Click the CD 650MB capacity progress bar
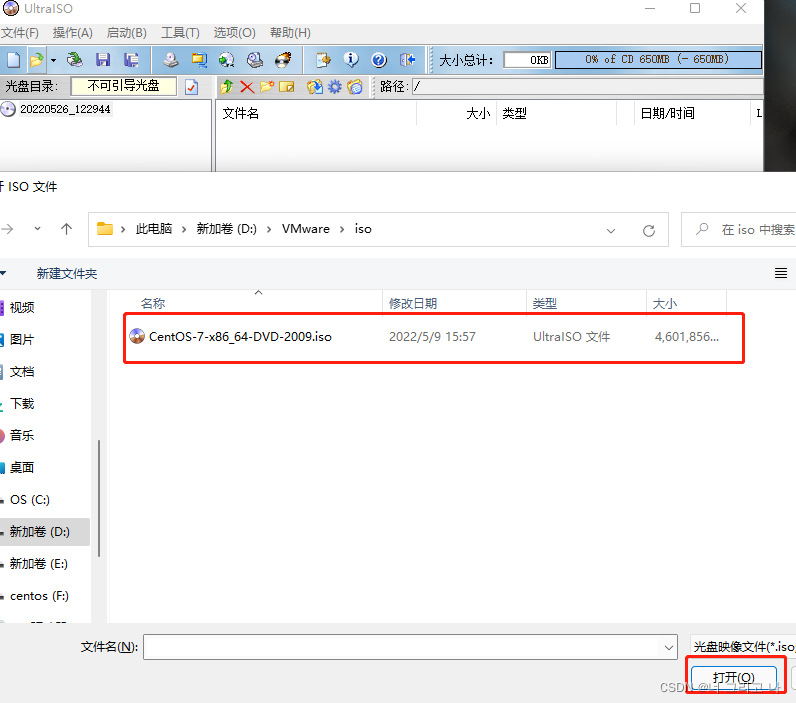This screenshot has width=796, height=703. [x=658, y=59]
